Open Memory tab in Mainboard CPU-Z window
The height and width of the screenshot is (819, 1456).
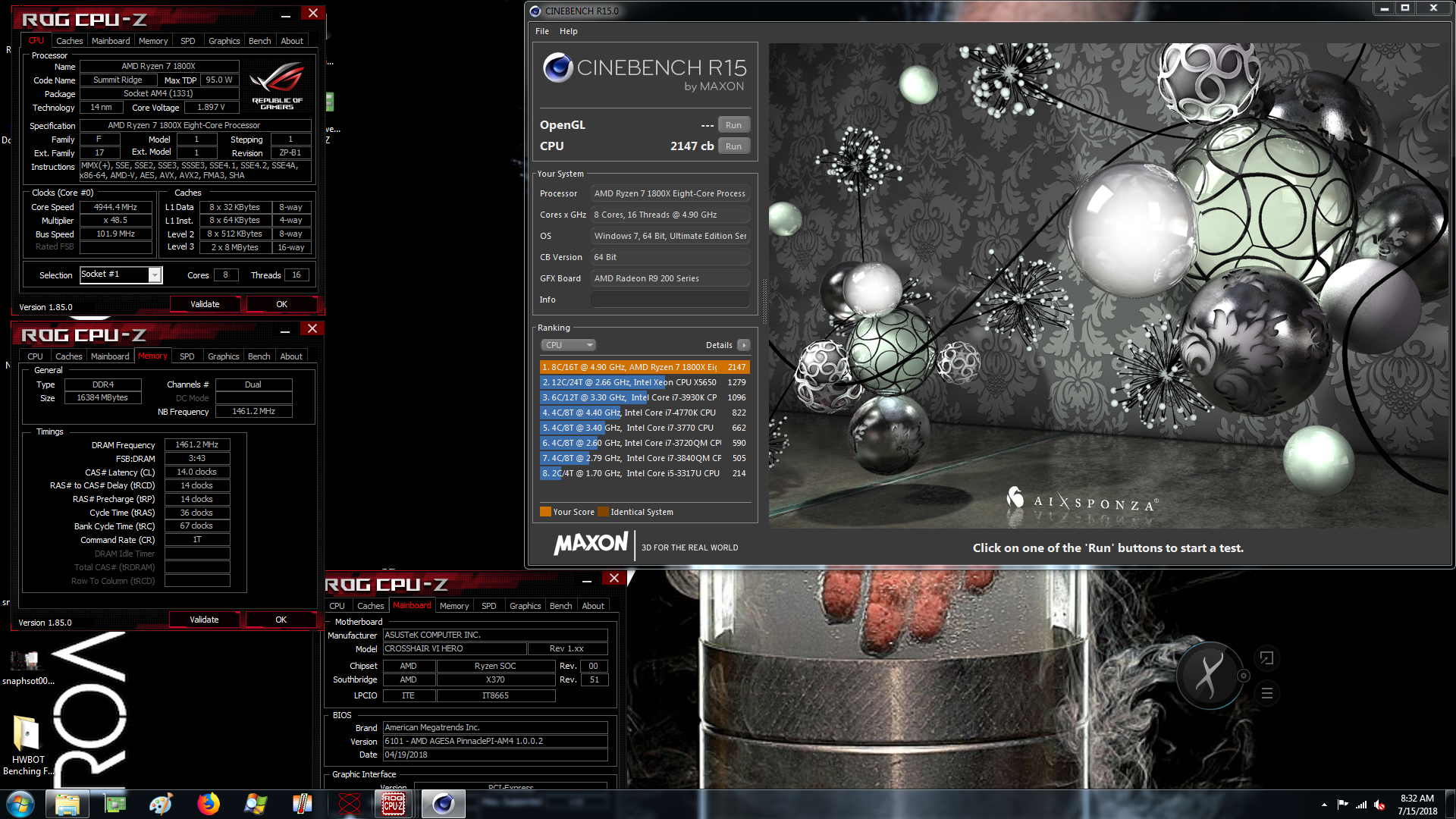454,606
